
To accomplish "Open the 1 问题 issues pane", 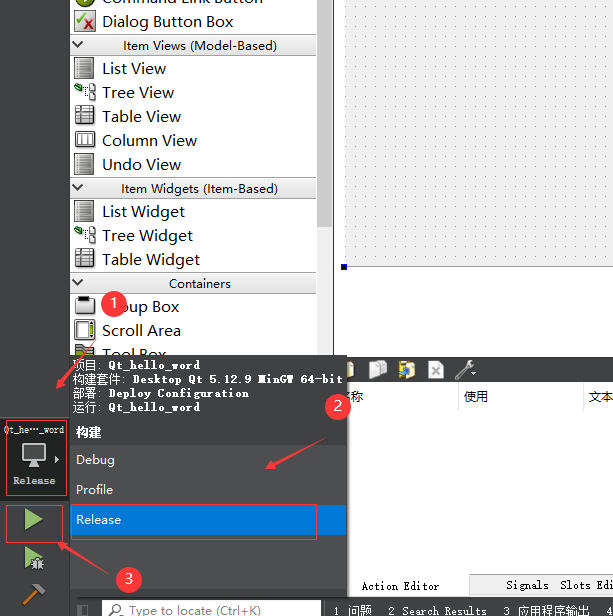I will [x=353, y=610].
